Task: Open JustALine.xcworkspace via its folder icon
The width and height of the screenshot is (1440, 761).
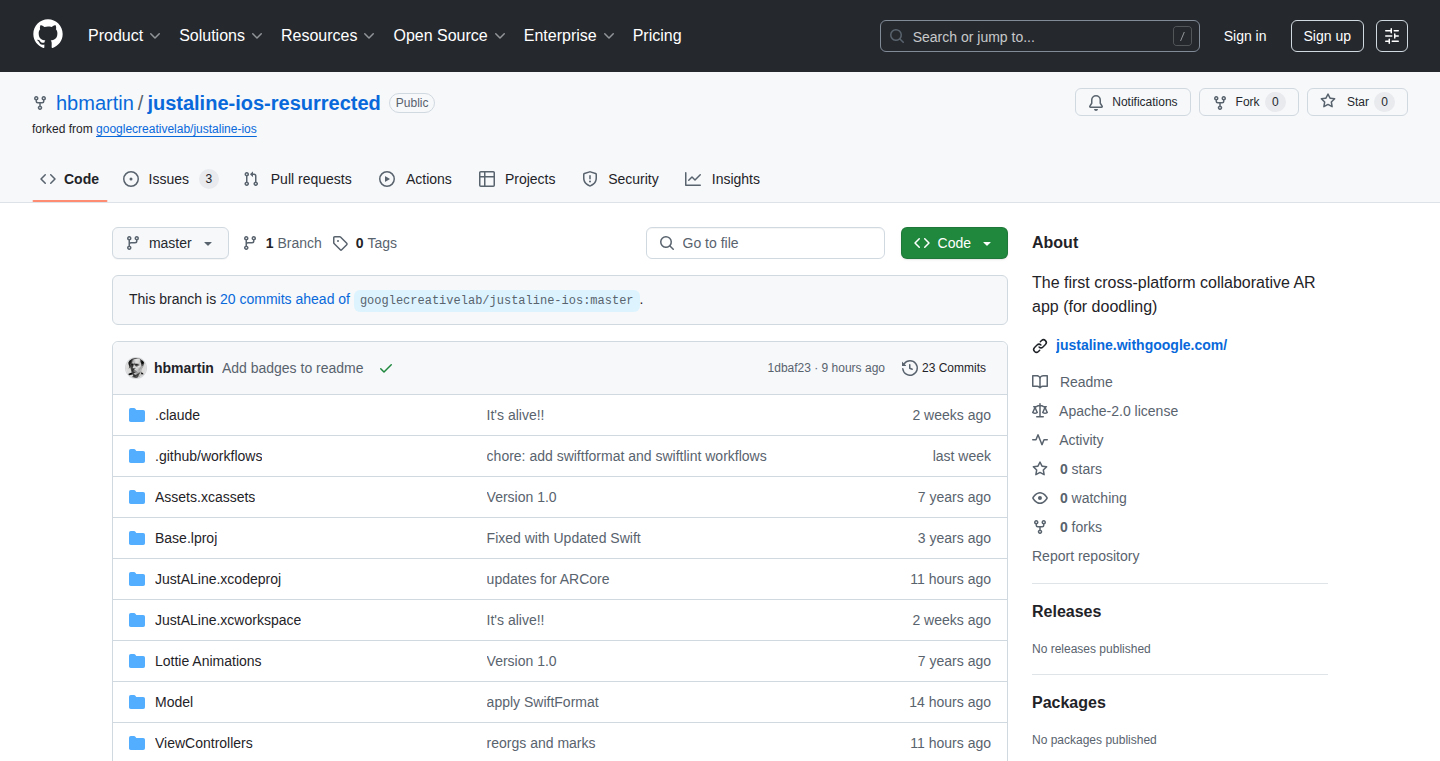Action: pyautogui.click(x=137, y=620)
